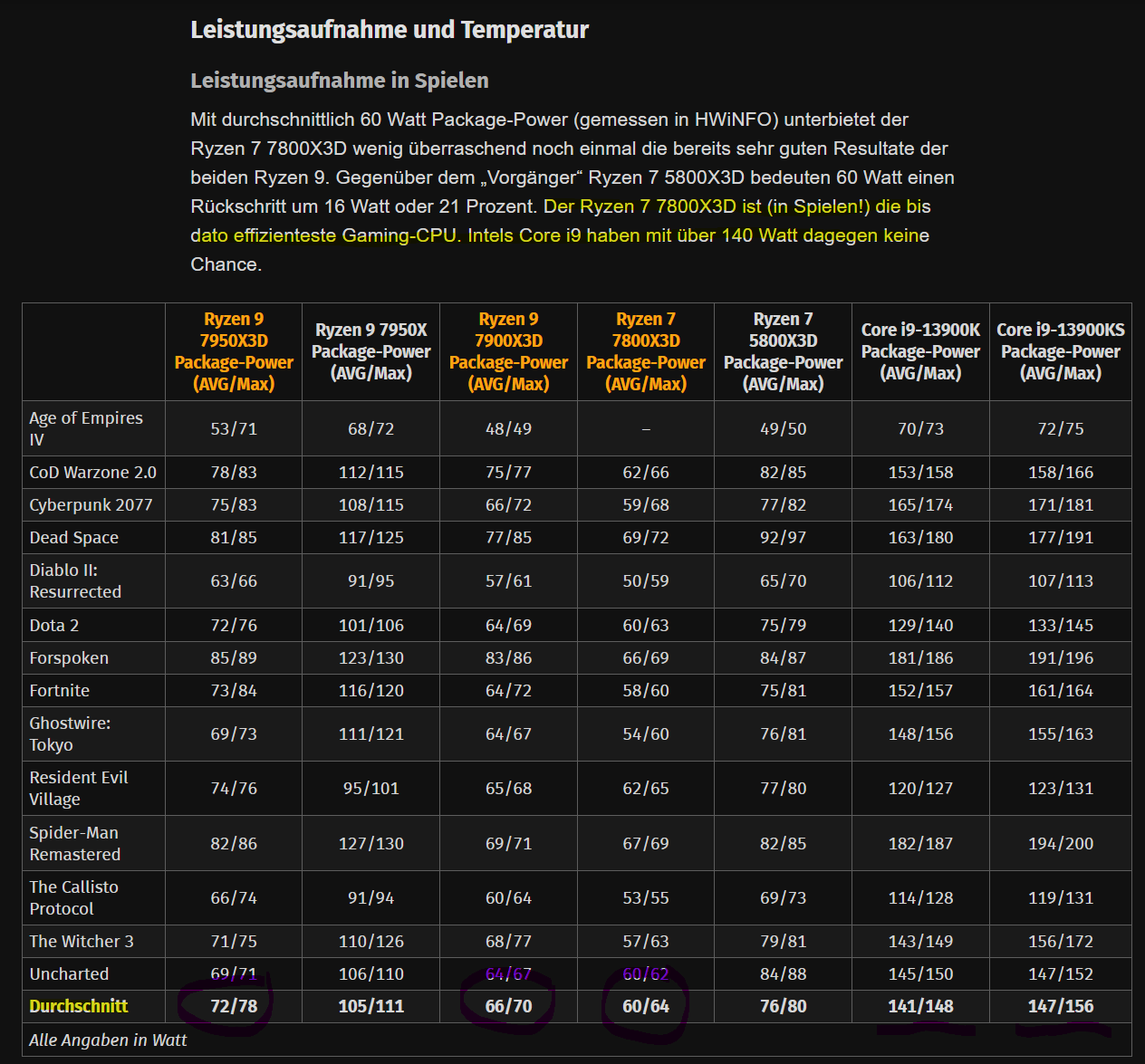The width and height of the screenshot is (1145, 1064).
Task: Click the 123/131 cell in Resident Evil row
Action: (1061, 788)
